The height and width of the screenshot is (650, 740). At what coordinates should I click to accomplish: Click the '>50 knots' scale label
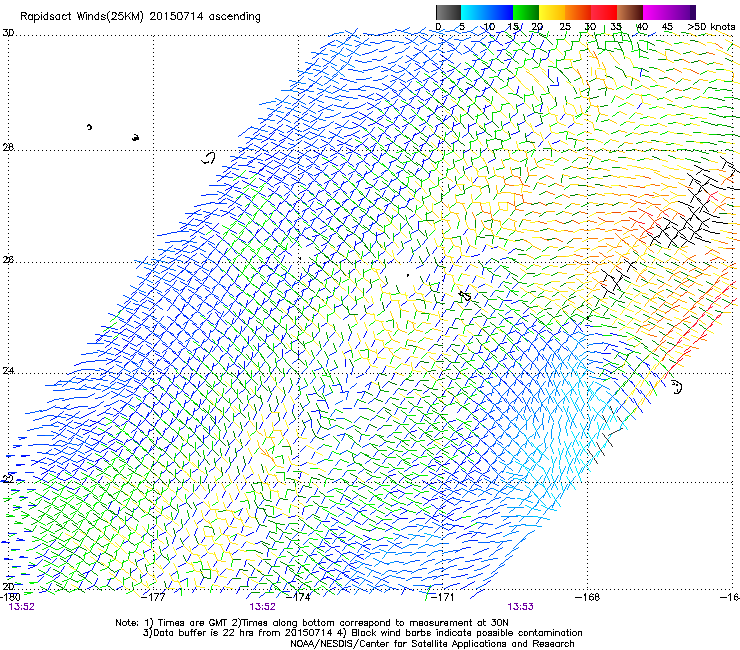tap(711, 27)
